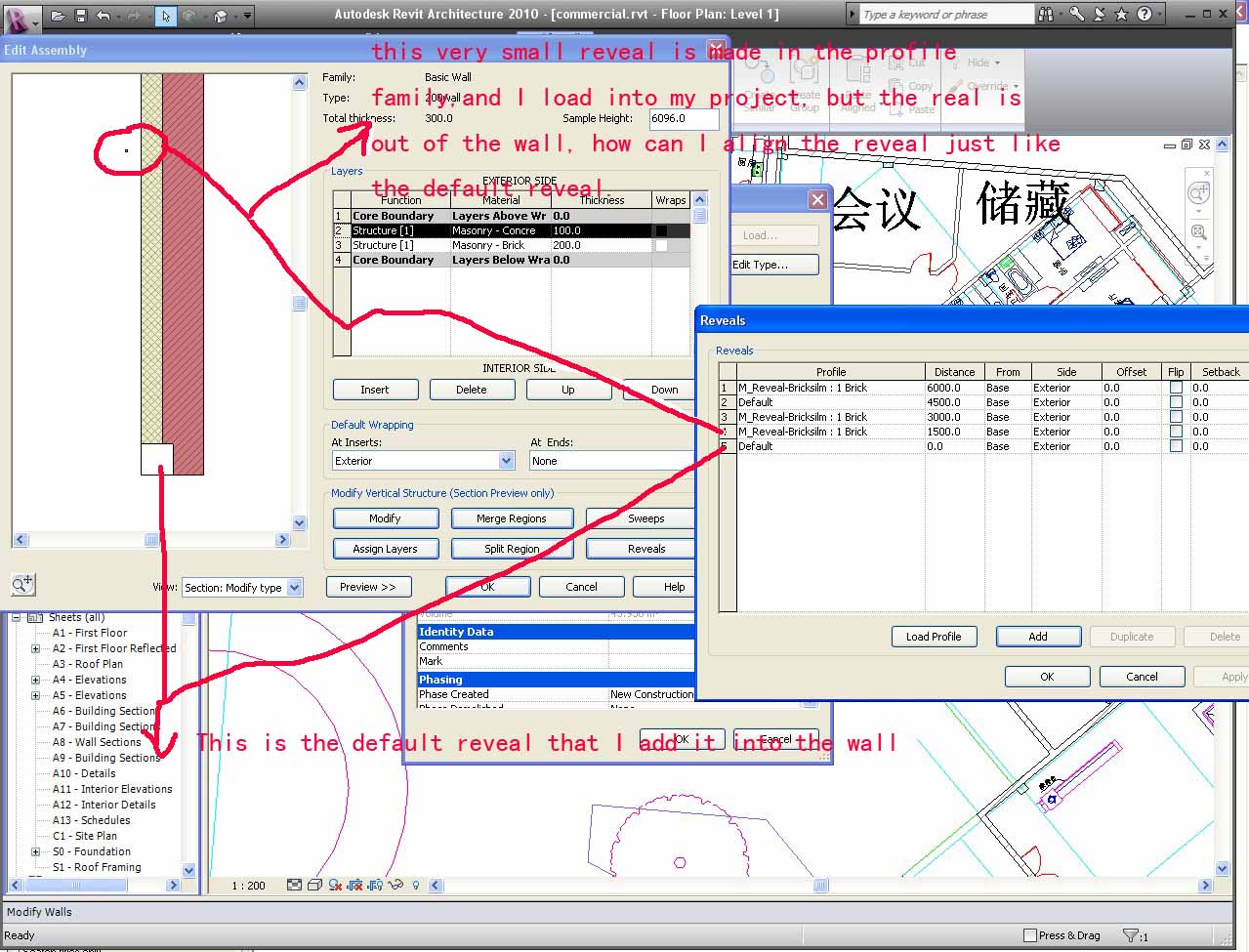Click the Split Region button

click(x=512, y=549)
